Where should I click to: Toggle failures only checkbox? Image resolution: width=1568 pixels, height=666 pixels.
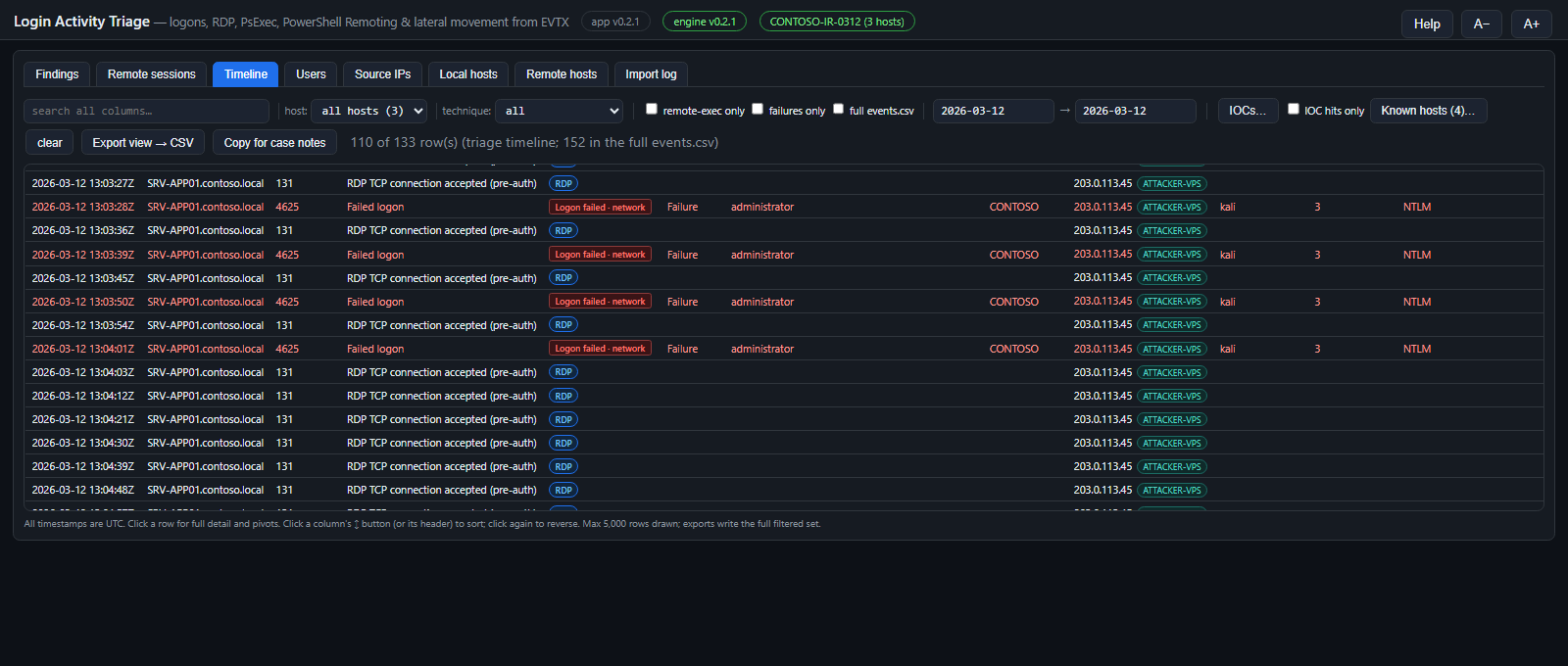(758, 109)
